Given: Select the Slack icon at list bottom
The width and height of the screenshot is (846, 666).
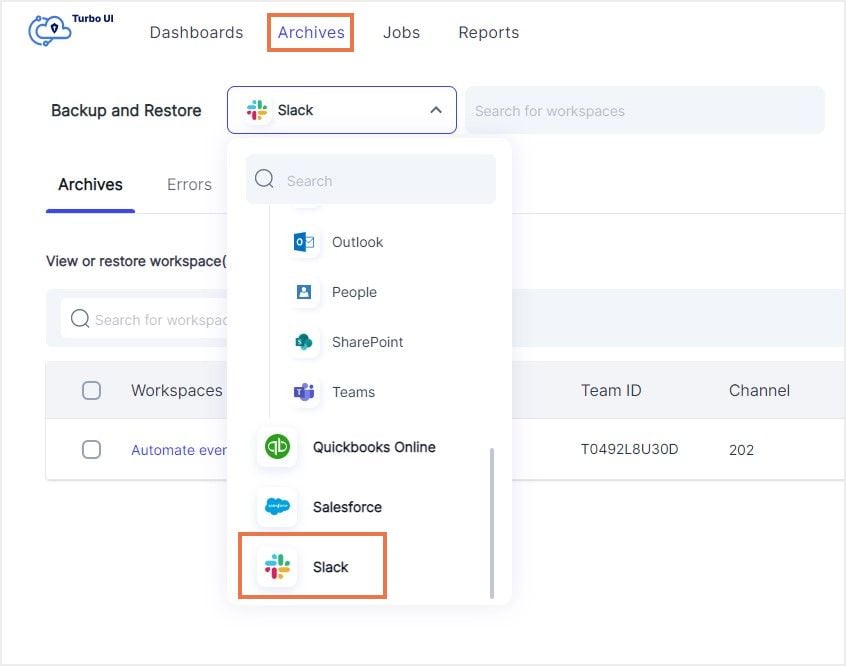Looking at the screenshot, I should (x=276, y=565).
